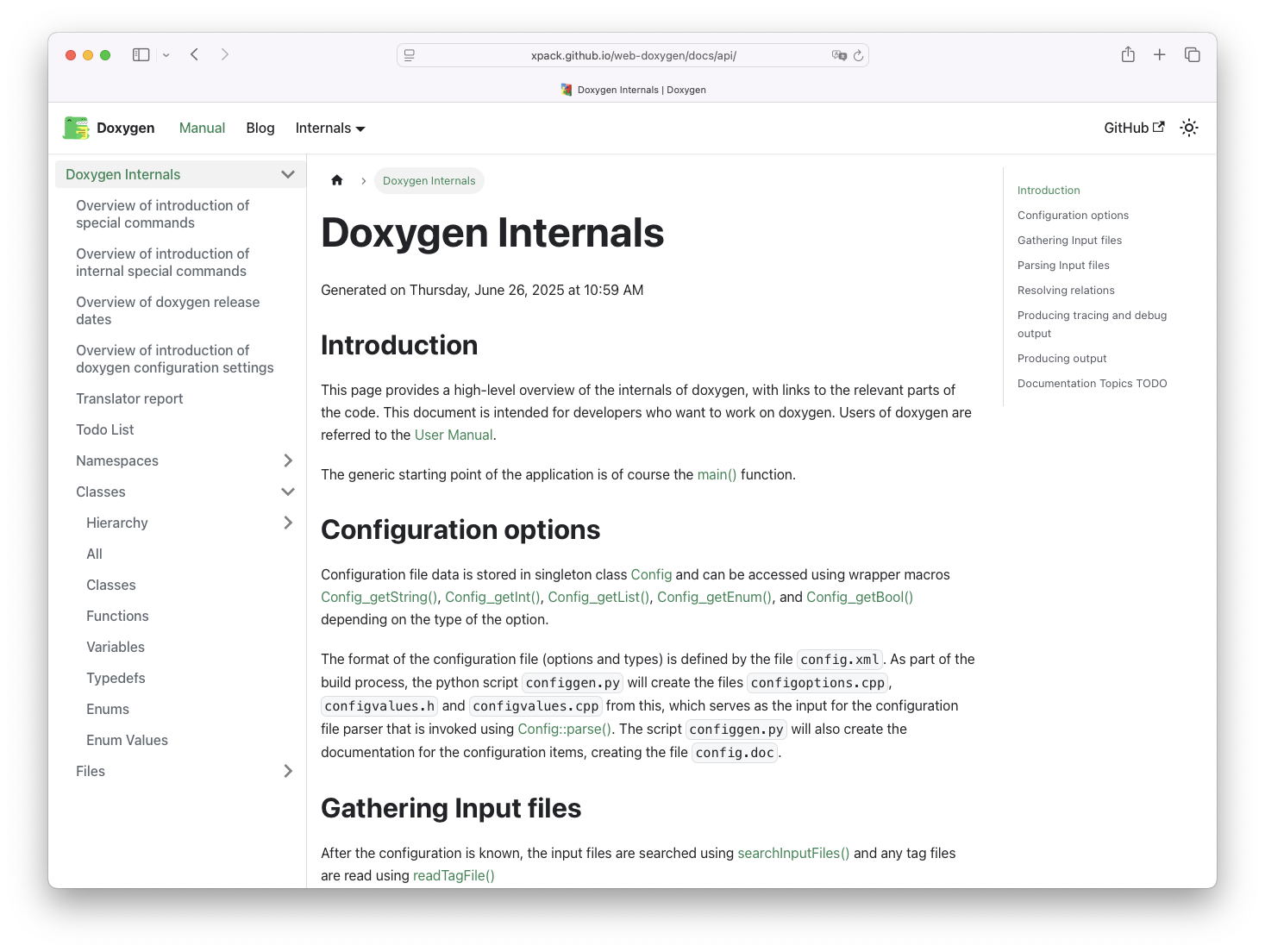
Task: Open the Config_getEnum() link
Action: tap(715, 597)
